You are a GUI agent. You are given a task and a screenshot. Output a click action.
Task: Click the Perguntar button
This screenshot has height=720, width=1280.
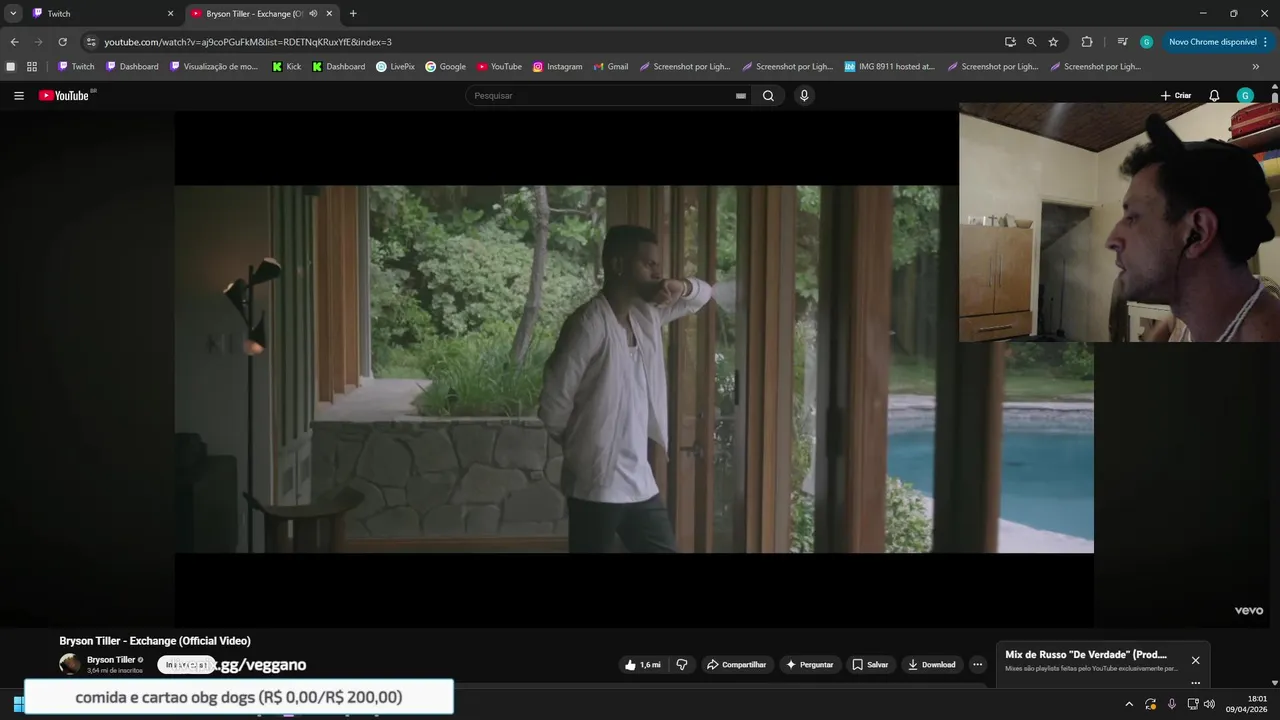coord(809,665)
